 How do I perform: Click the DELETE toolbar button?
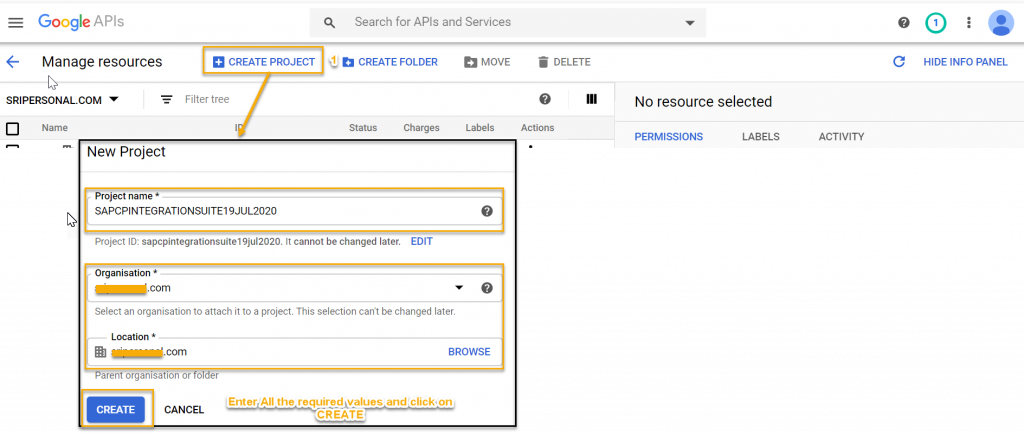[564, 62]
